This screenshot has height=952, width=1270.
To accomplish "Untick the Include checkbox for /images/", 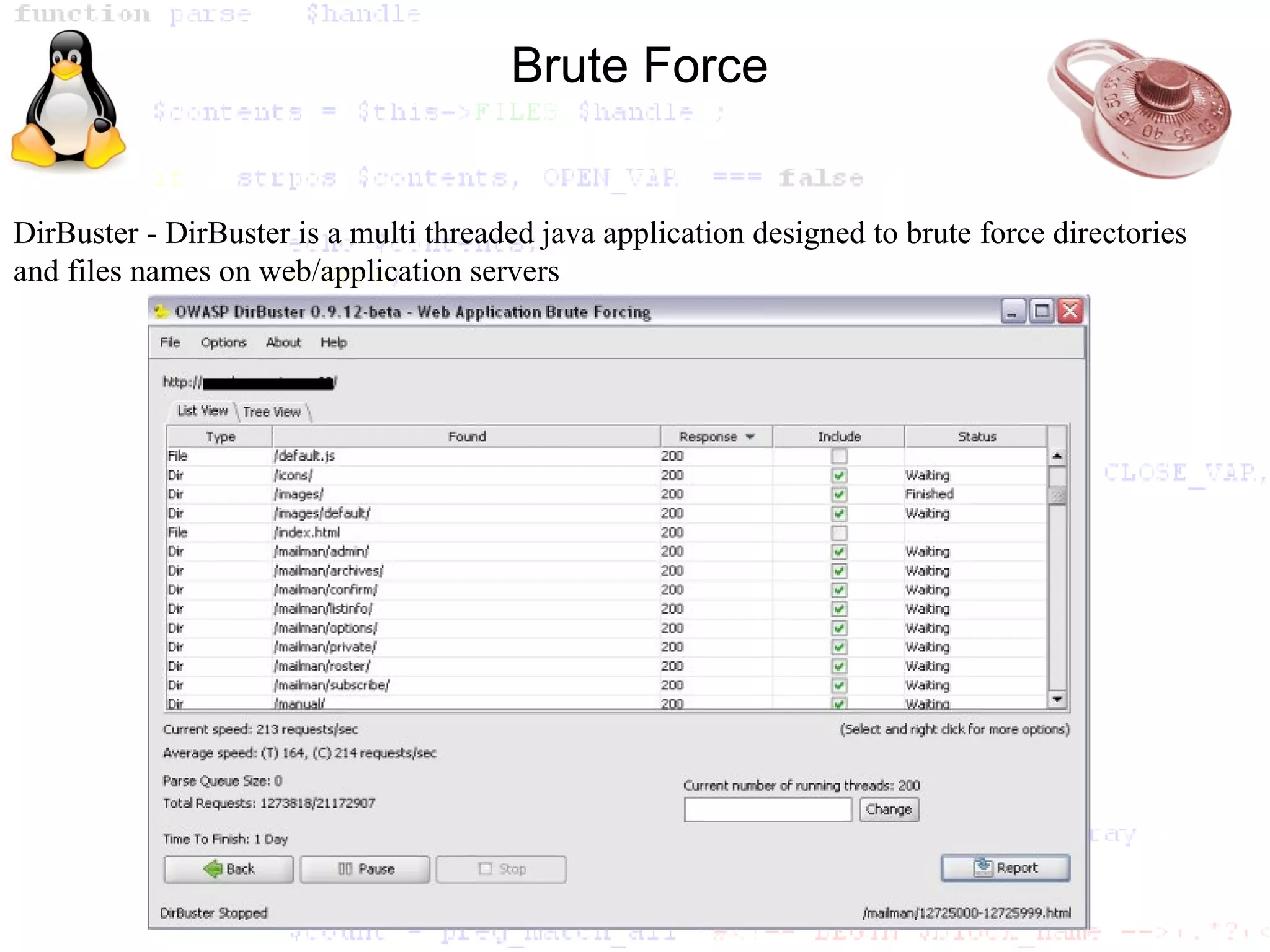I will (839, 495).
